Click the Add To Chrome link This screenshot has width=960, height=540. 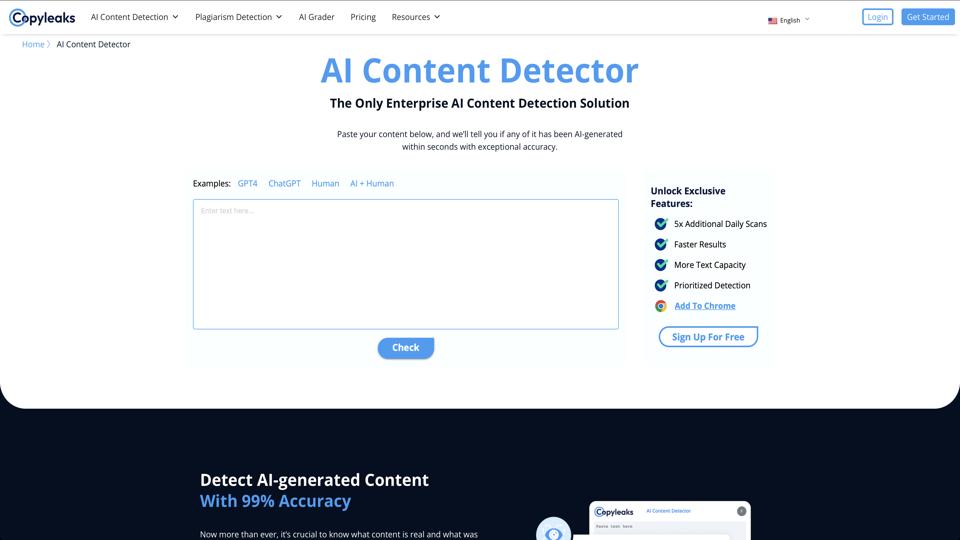705,306
